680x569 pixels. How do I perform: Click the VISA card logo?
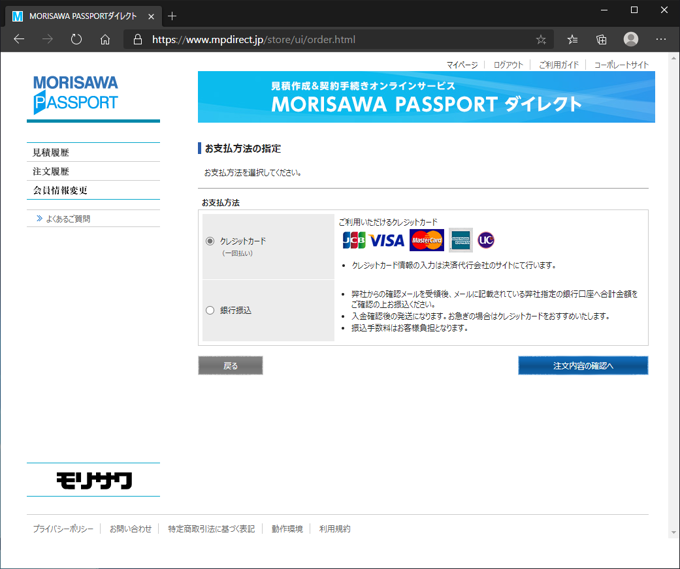(387, 240)
